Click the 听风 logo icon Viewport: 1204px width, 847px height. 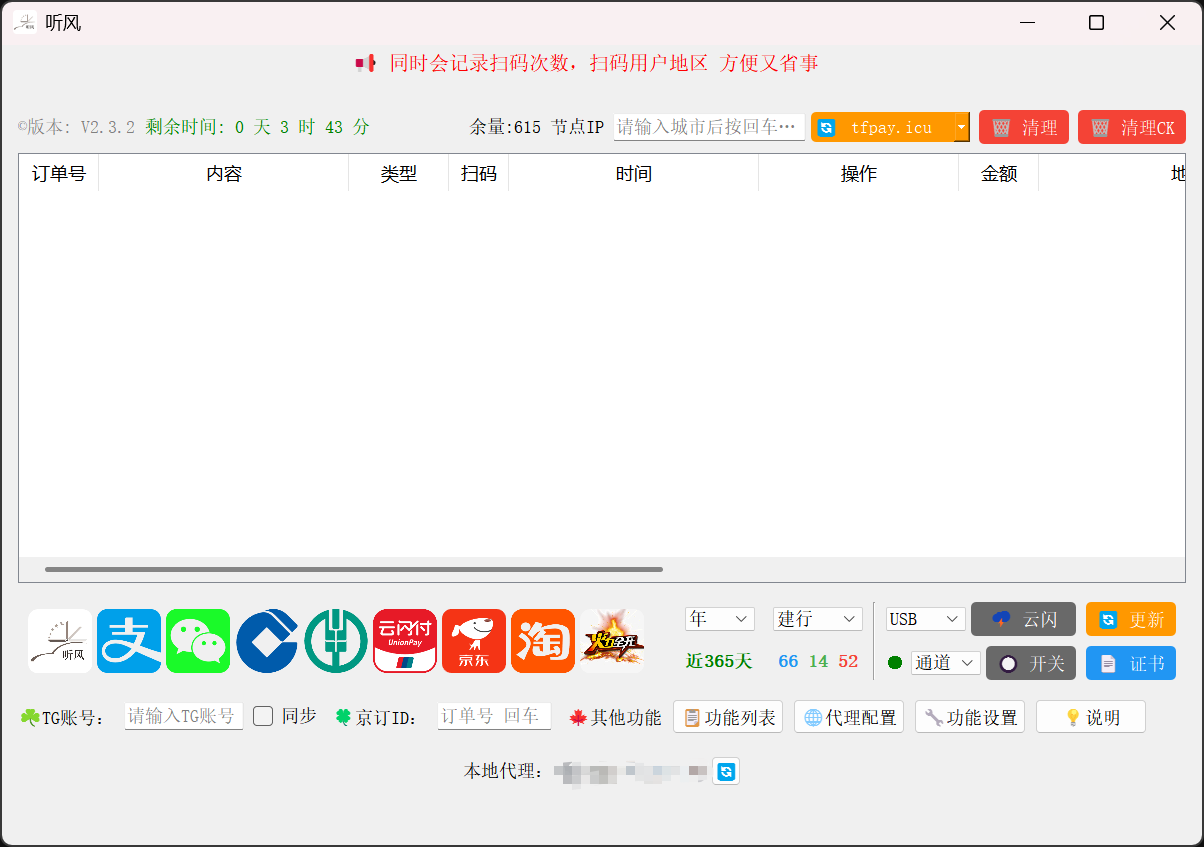point(60,641)
